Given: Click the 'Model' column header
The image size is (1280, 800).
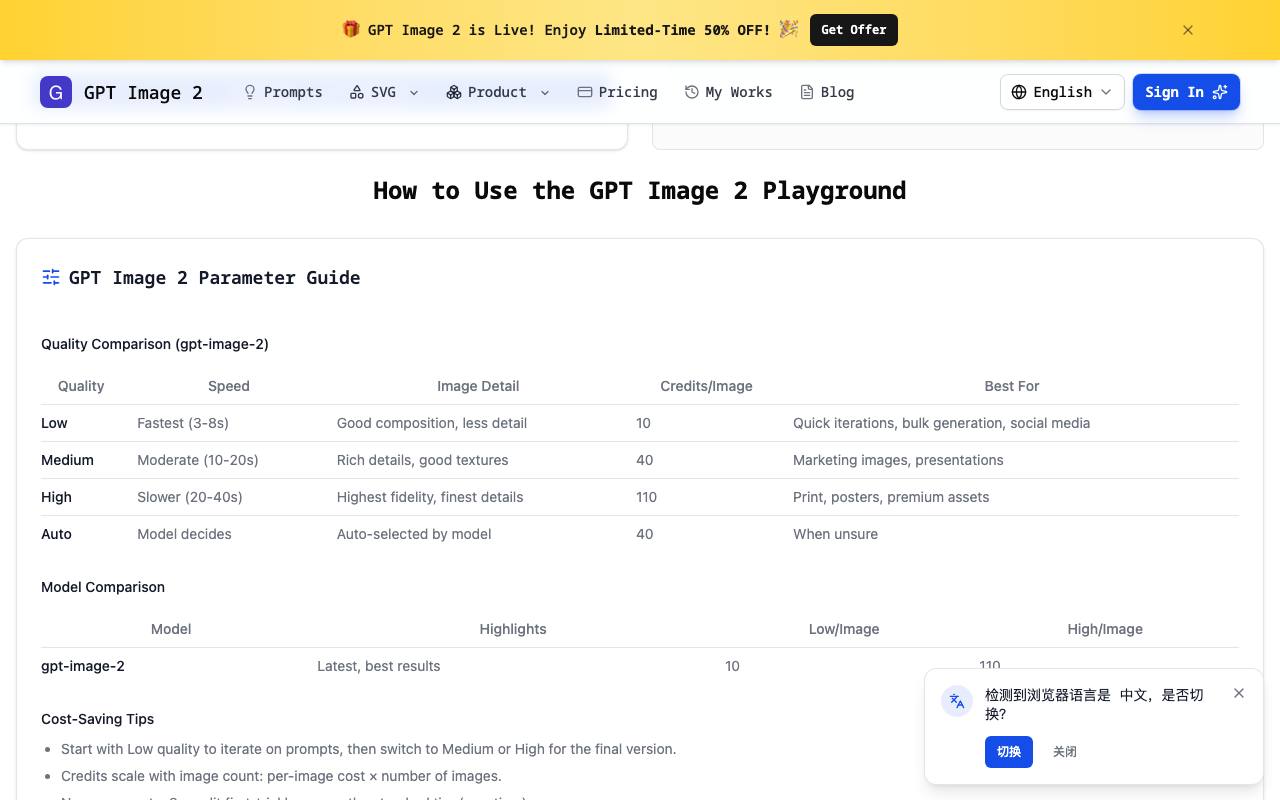Looking at the screenshot, I should click(x=171, y=629).
